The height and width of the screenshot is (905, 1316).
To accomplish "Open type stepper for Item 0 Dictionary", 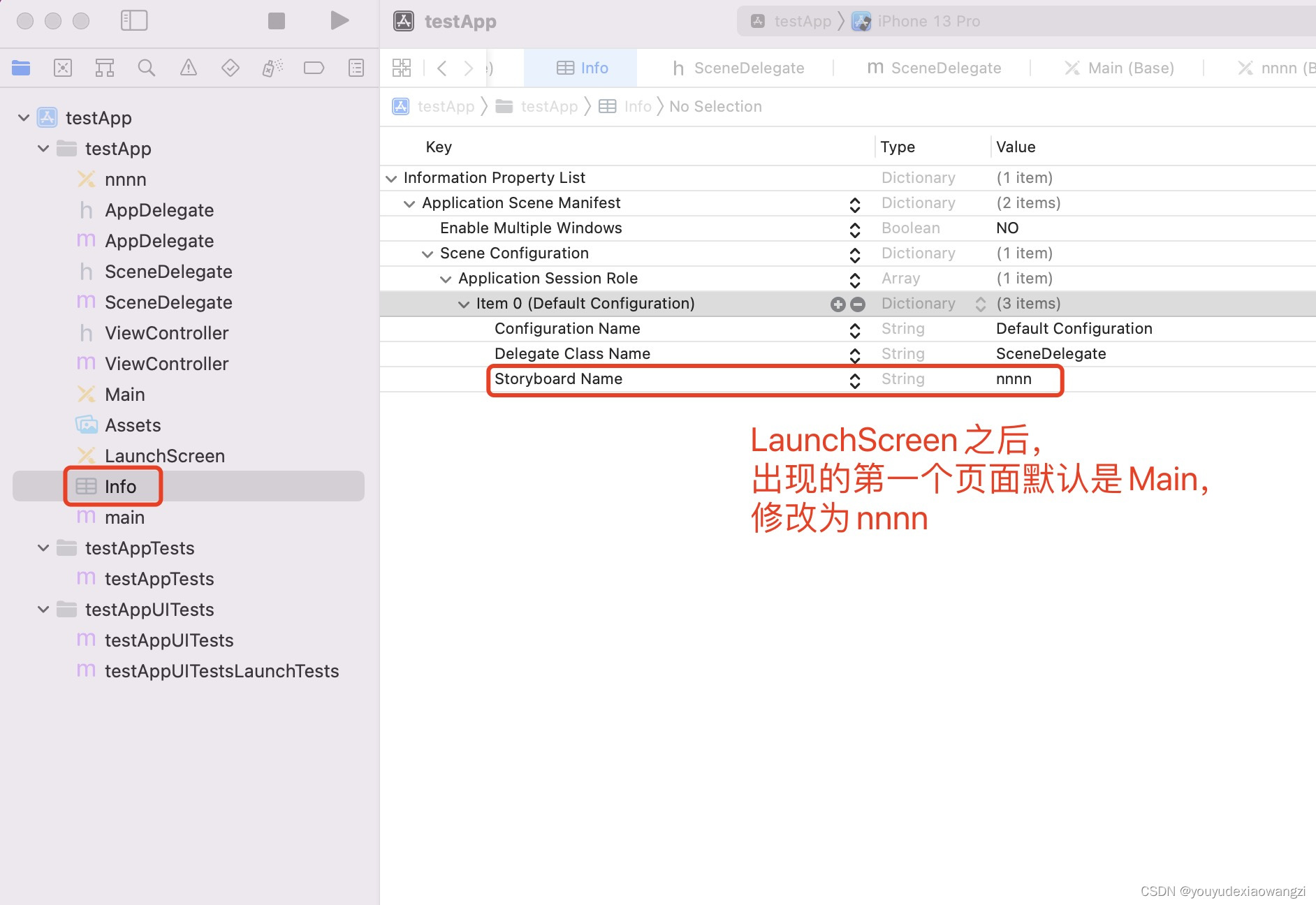I will tap(981, 304).
